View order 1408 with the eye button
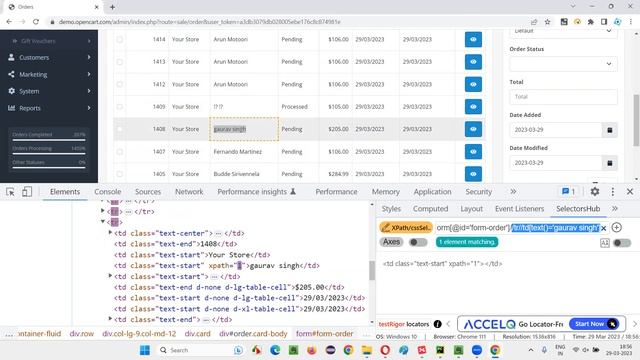 473,129
